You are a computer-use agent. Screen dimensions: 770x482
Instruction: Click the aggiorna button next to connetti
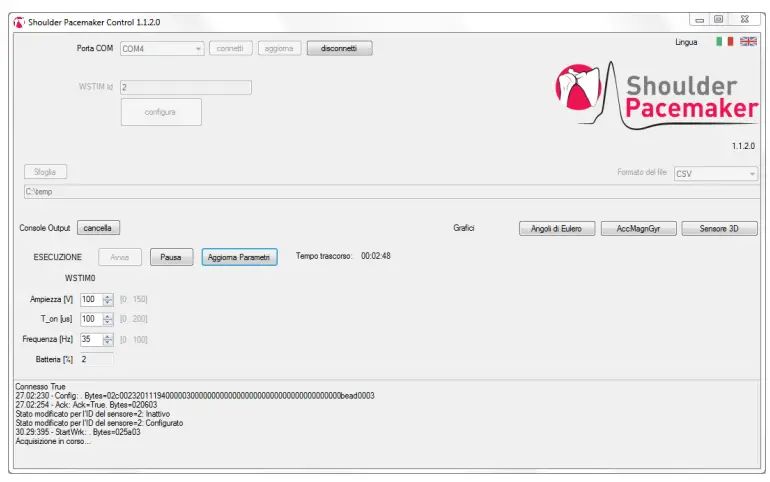pyautogui.click(x=279, y=48)
